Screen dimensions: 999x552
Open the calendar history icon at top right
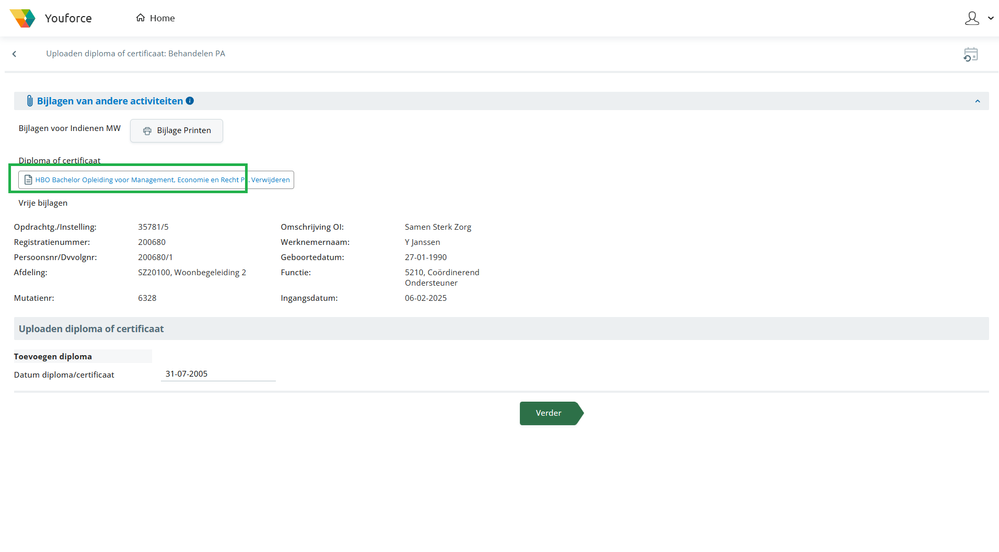click(x=970, y=55)
